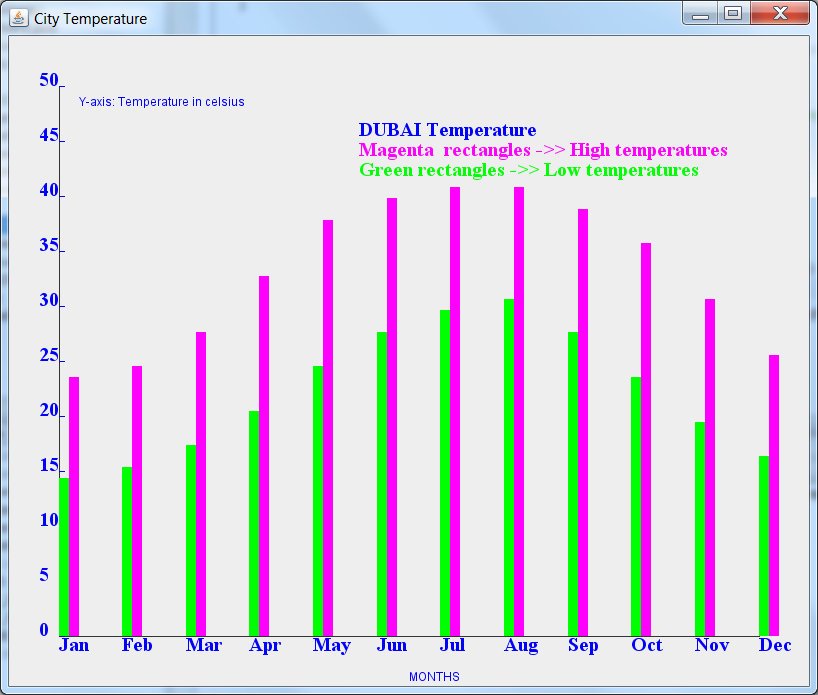Select the green low temperature bar for January

pos(64,550)
